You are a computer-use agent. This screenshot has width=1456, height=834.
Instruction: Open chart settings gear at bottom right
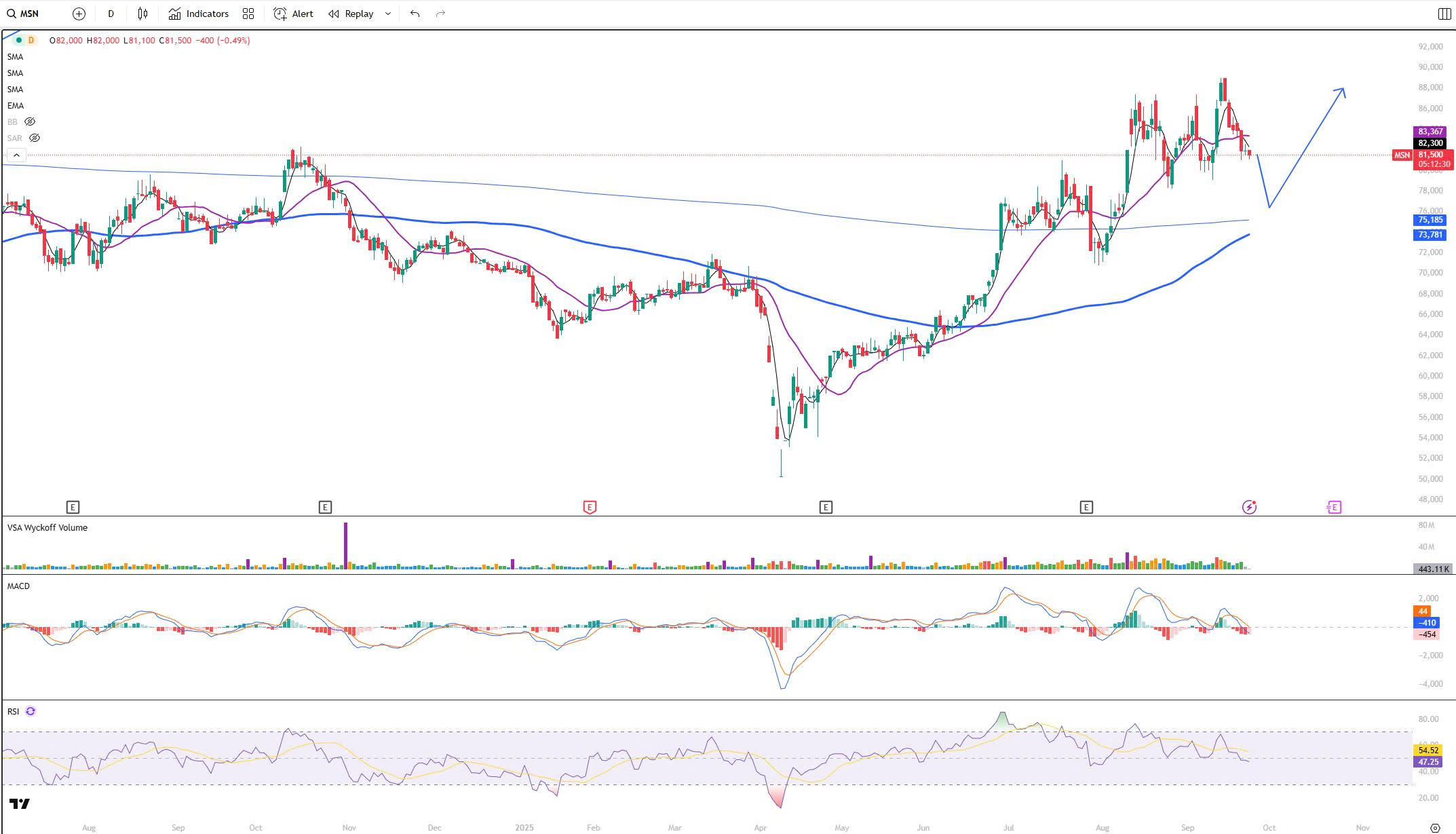(1435, 828)
